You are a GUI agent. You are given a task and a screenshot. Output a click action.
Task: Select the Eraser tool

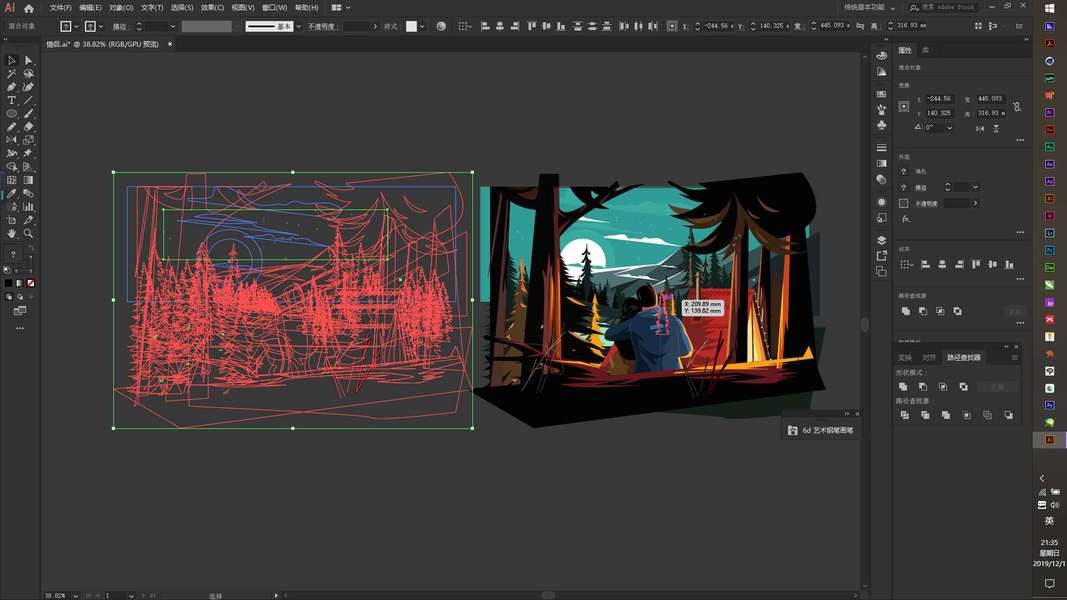pos(28,127)
